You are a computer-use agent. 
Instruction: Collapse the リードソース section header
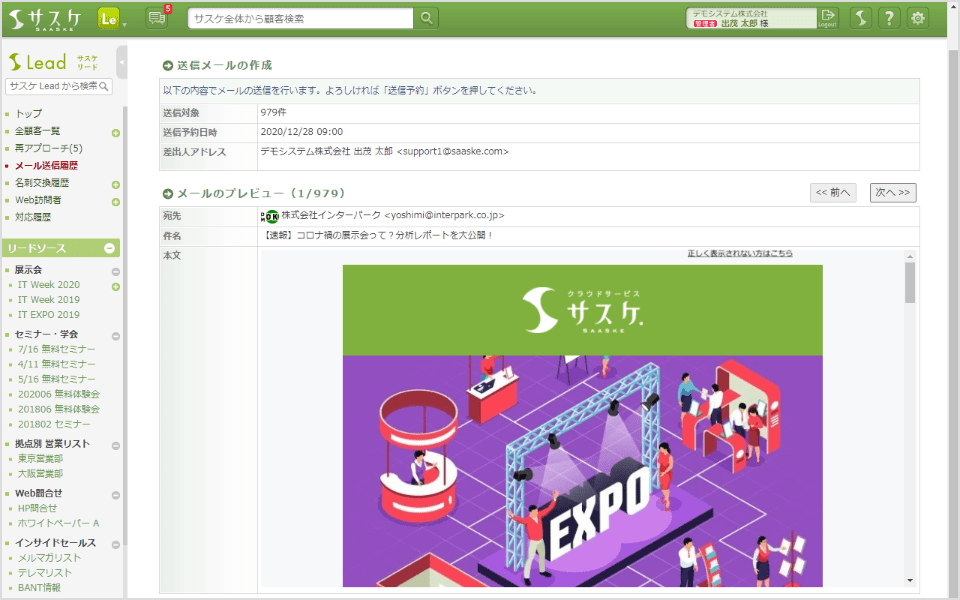[110, 248]
